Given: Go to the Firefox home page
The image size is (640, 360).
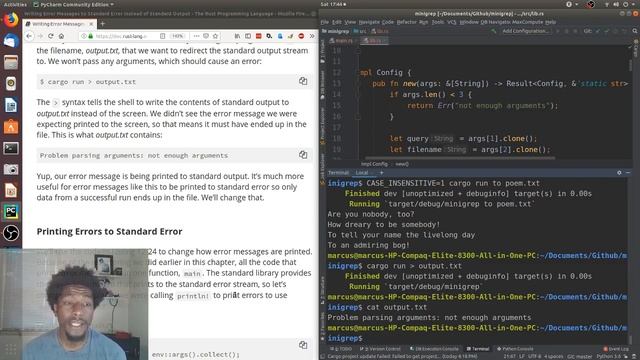Looking at the screenshot, I should point(61,36).
